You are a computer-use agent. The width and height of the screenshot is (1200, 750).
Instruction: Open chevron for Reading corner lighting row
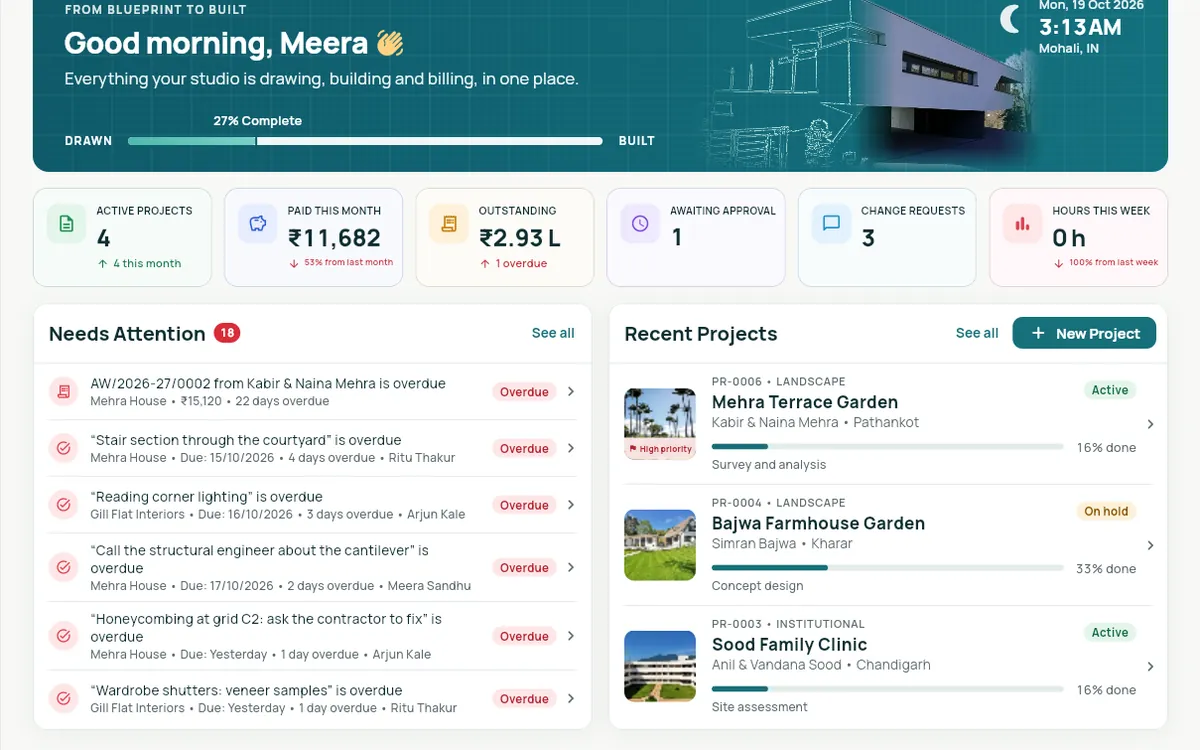pos(571,505)
